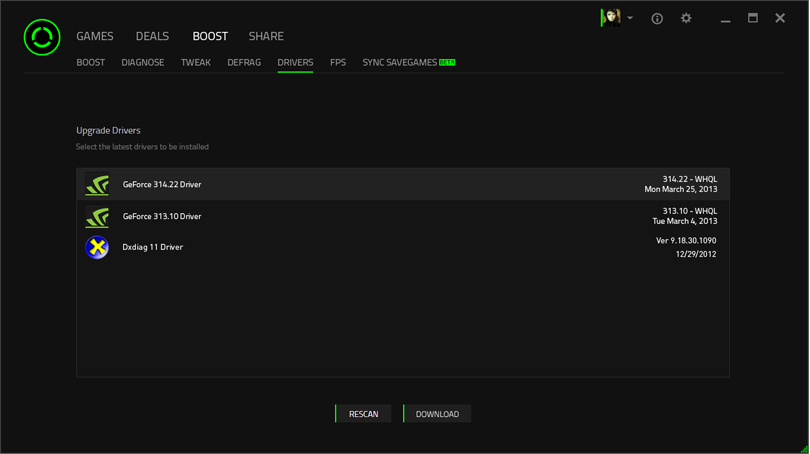Click the RESCAN button
The width and height of the screenshot is (810, 454).
(x=363, y=414)
